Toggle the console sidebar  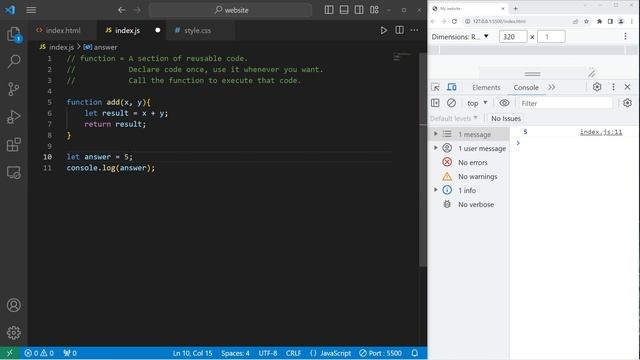click(x=435, y=103)
